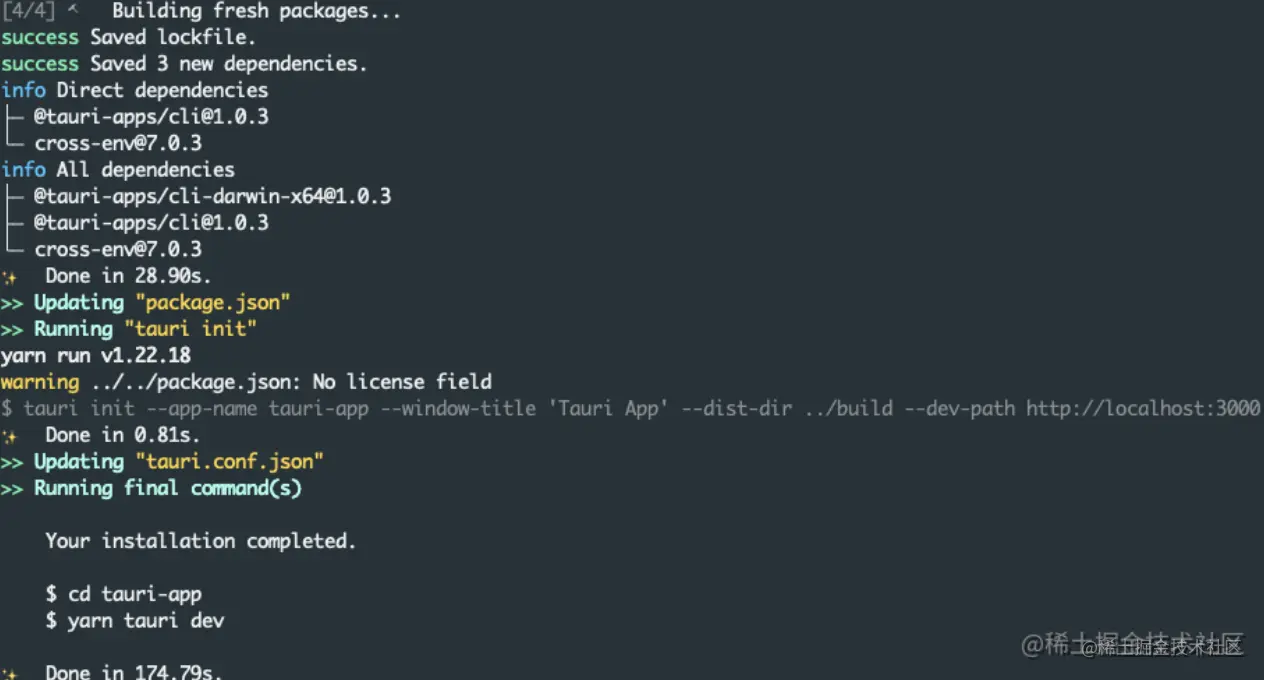The image size is (1264, 680).
Task: Click the "$ cd tauri-app" command line
Action: [x=124, y=594]
